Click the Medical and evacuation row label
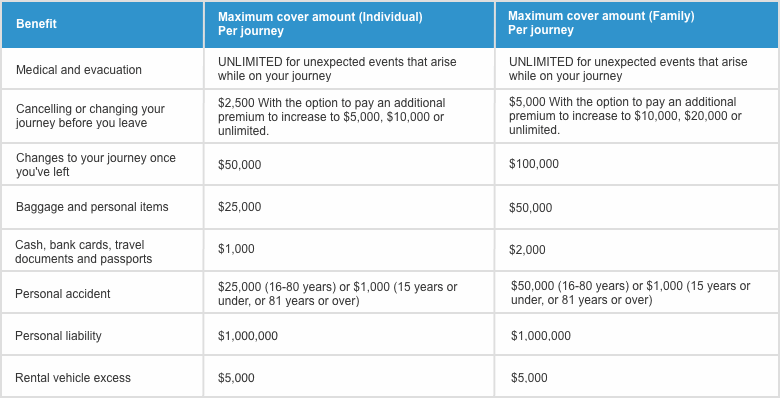 [79, 70]
